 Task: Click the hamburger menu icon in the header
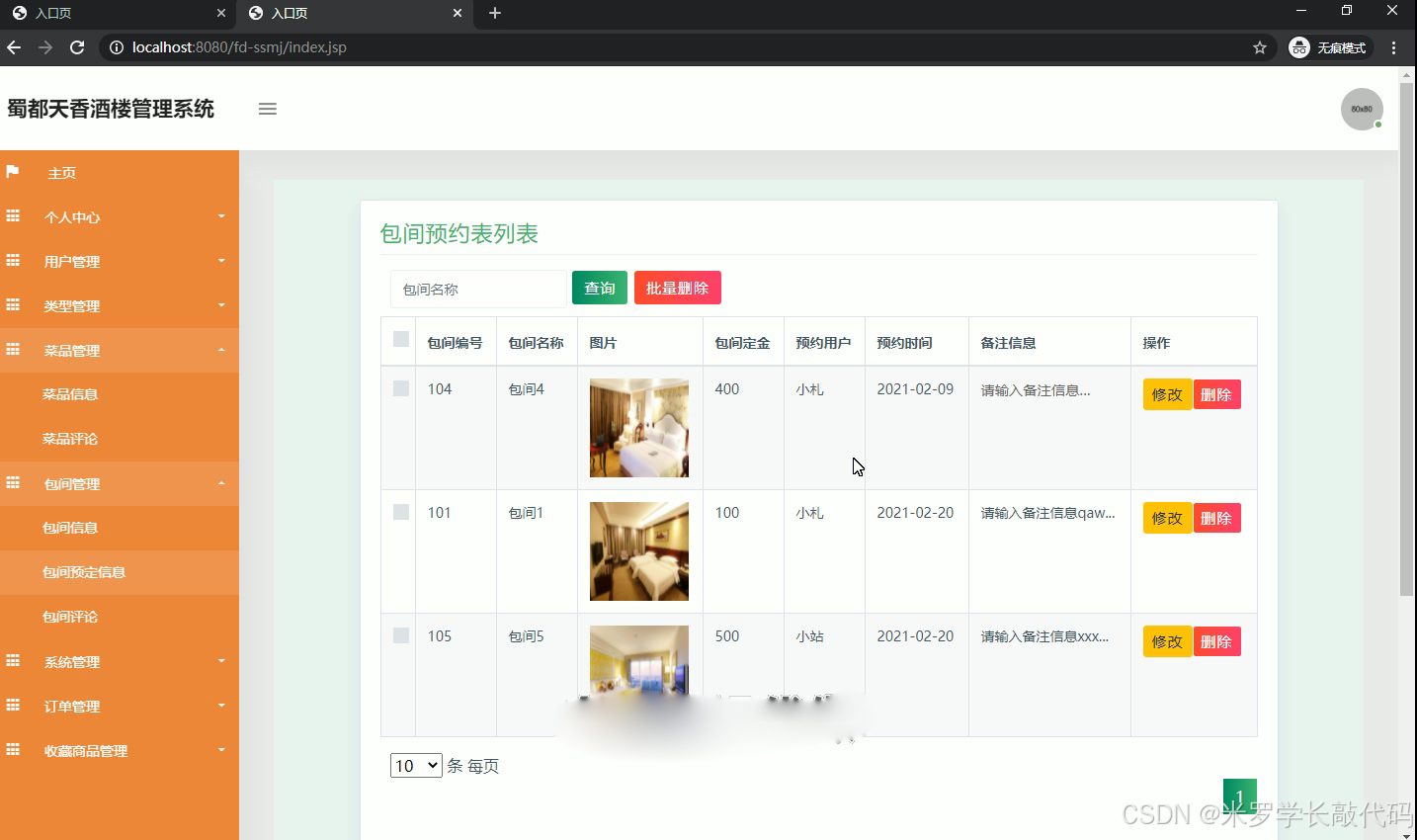point(267,109)
